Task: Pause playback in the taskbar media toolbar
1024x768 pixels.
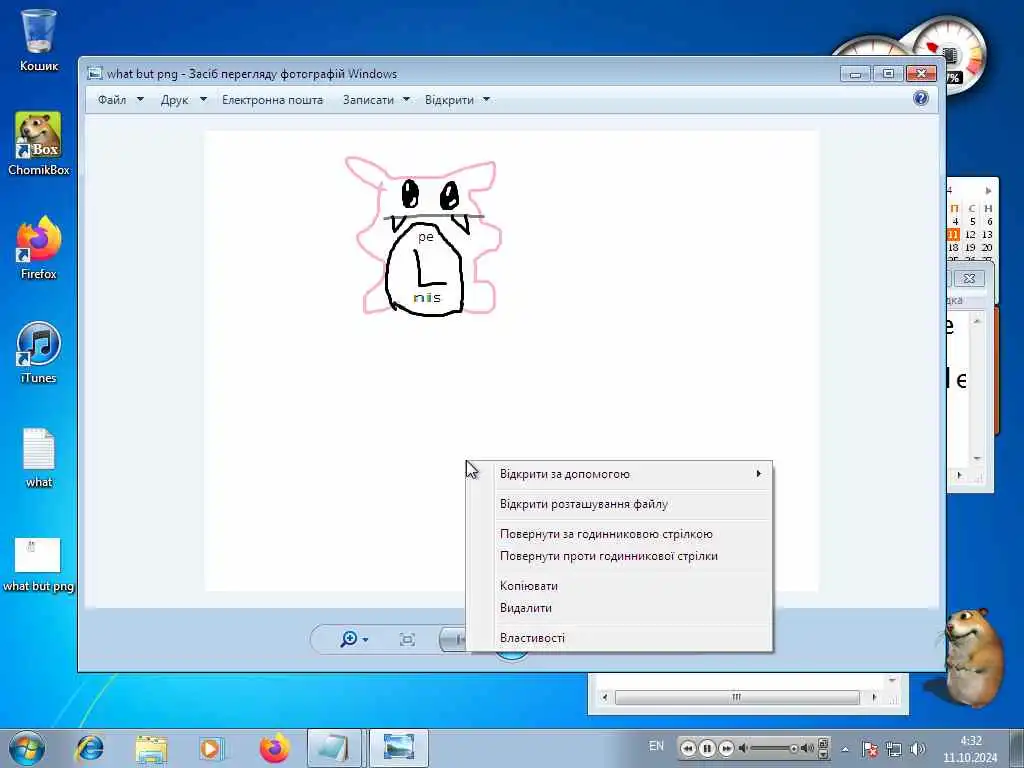Action: point(707,748)
